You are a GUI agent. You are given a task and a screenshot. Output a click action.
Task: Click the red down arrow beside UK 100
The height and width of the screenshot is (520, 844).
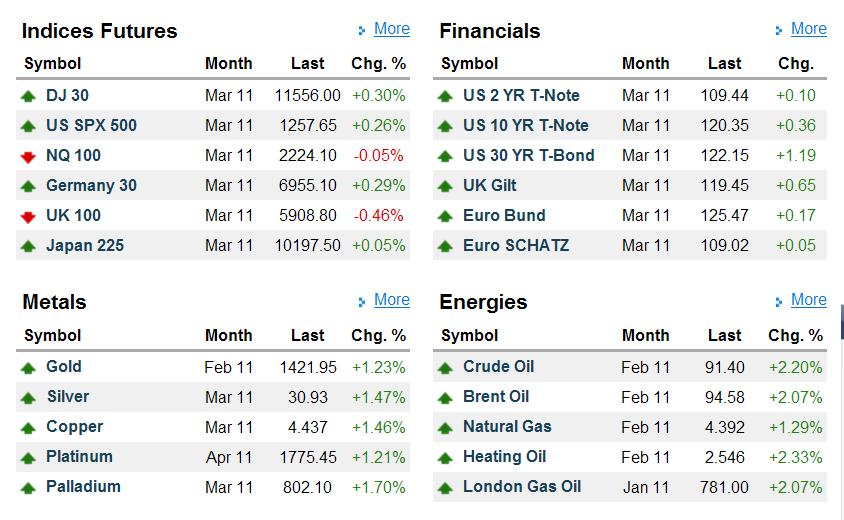(28, 216)
